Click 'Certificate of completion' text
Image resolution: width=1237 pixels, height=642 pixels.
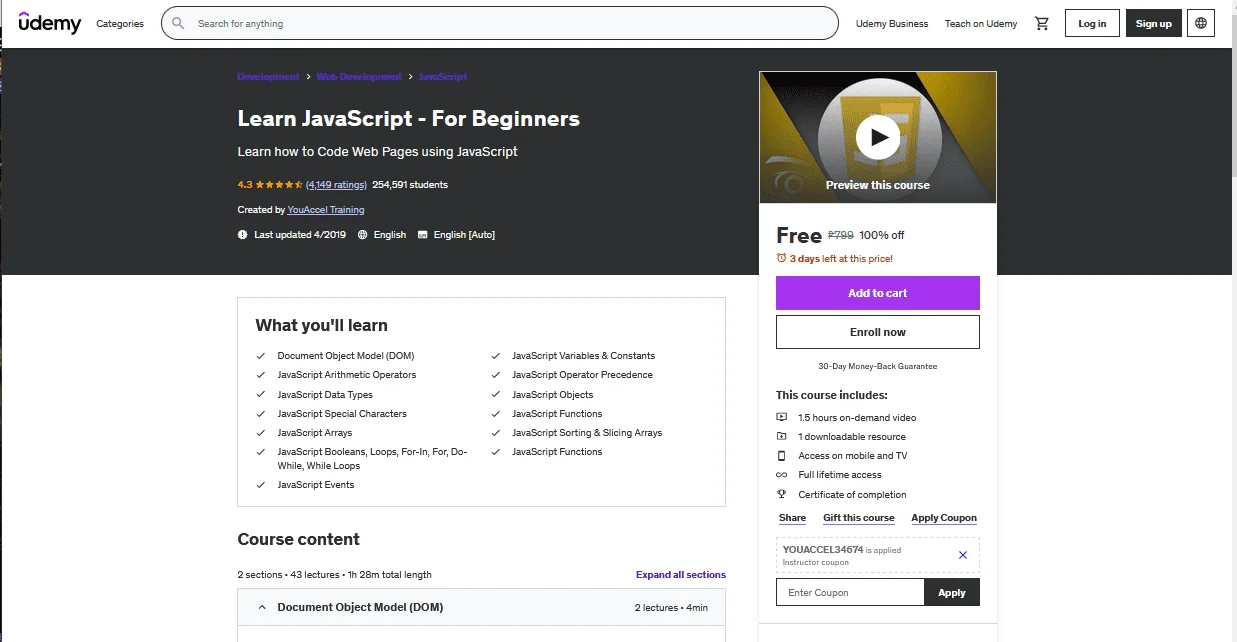[x=852, y=494]
